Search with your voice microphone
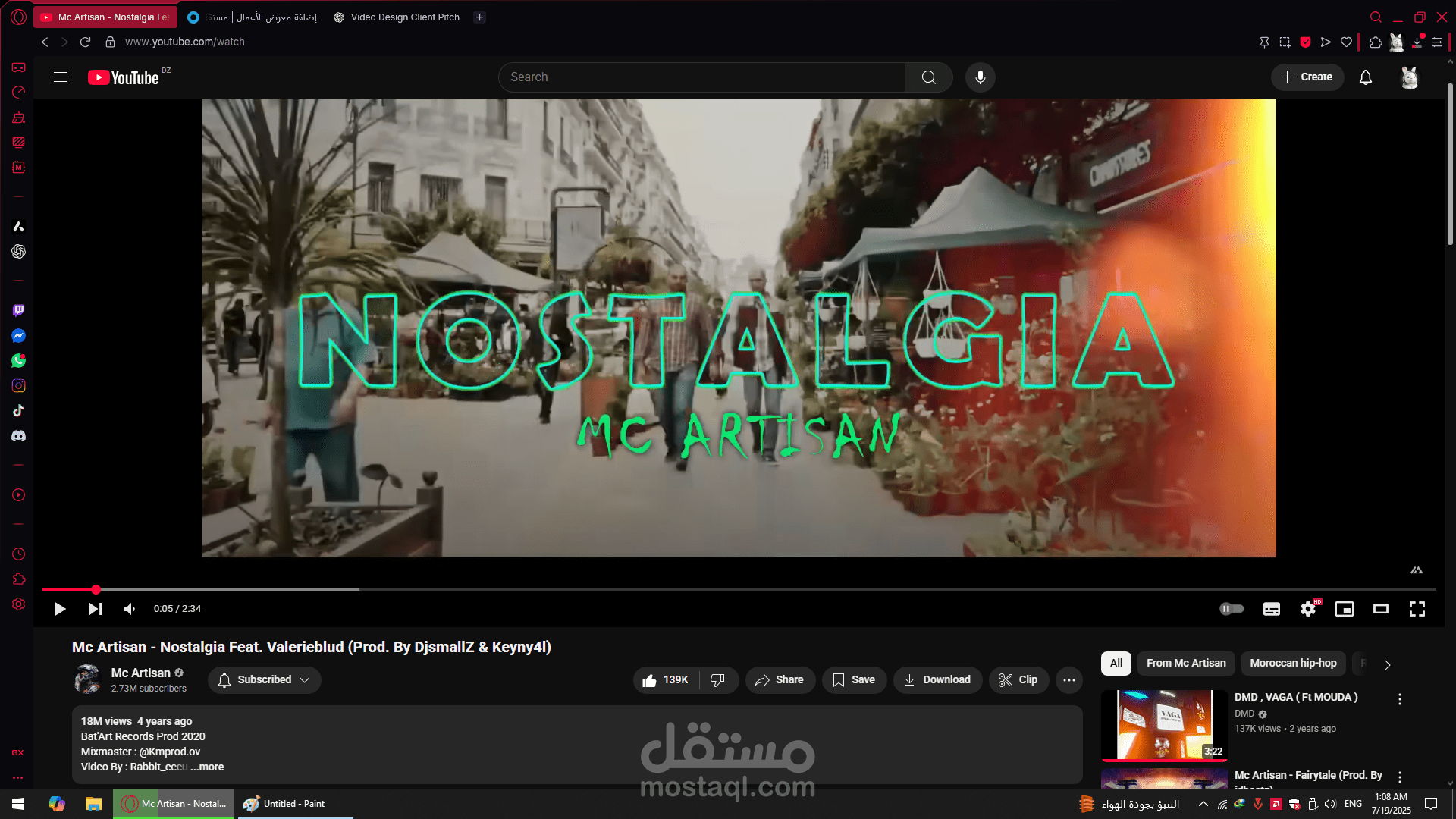 coord(980,77)
